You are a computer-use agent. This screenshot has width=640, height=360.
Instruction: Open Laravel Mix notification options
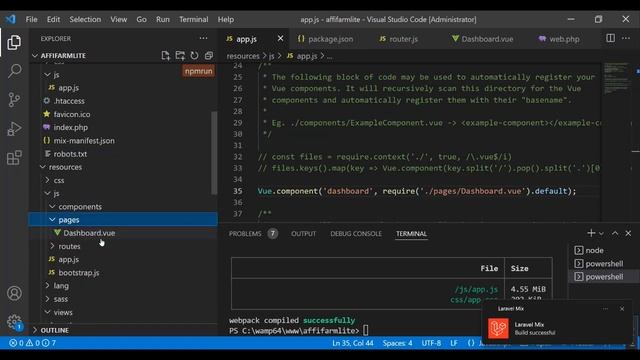click(605, 309)
